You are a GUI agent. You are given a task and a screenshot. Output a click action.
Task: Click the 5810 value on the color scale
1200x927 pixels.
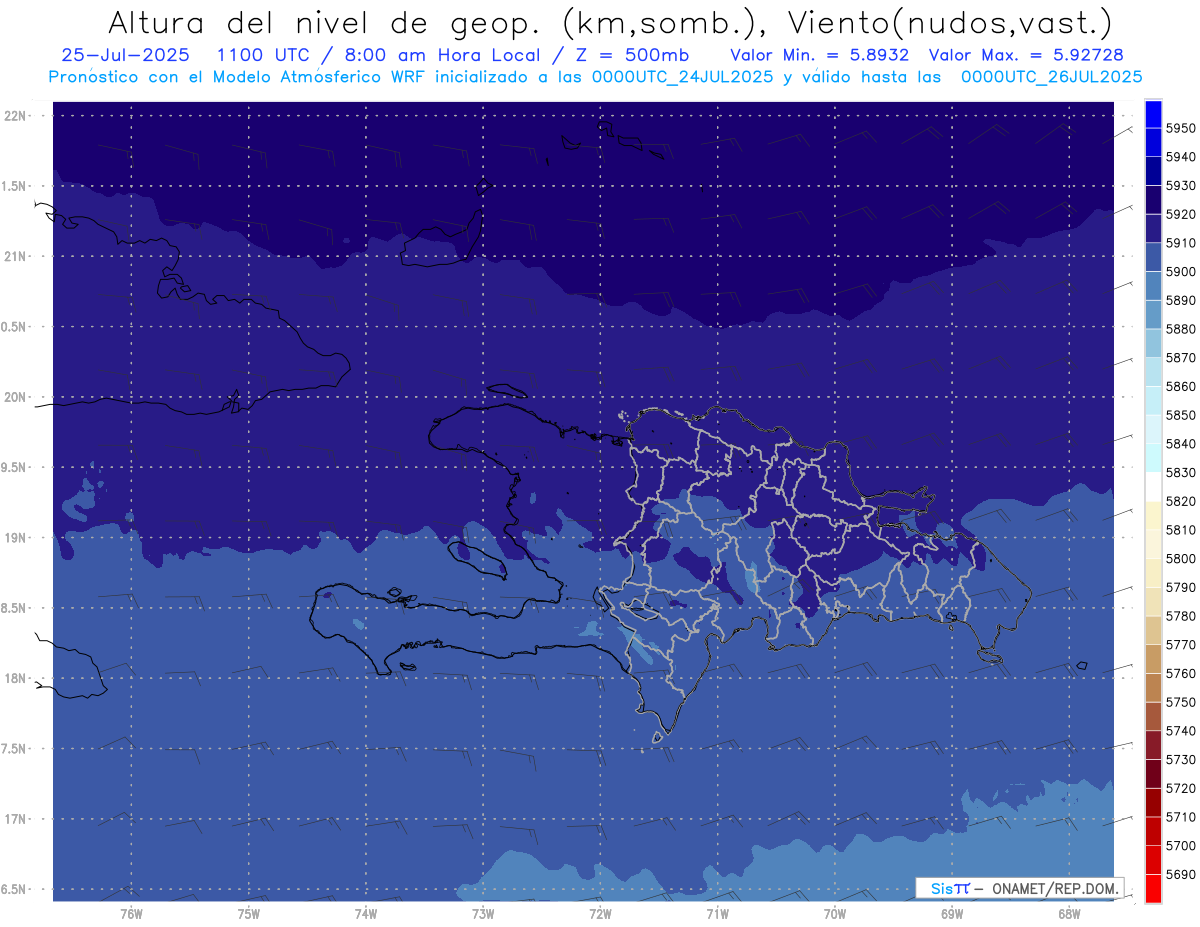point(1181,530)
